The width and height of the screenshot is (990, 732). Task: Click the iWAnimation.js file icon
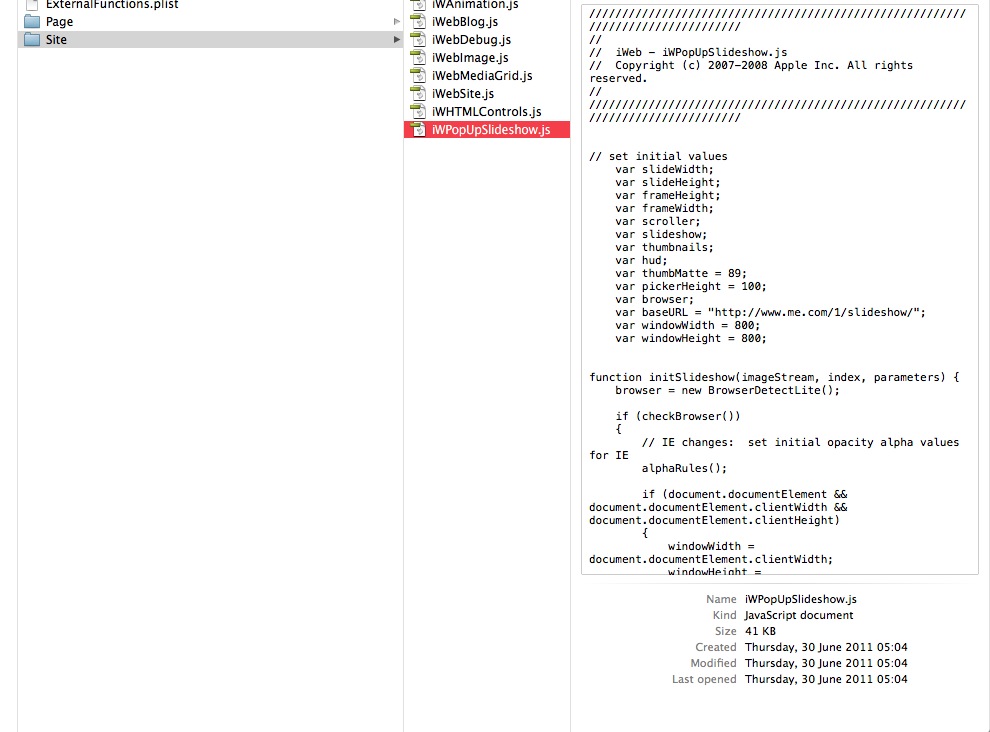click(x=418, y=5)
